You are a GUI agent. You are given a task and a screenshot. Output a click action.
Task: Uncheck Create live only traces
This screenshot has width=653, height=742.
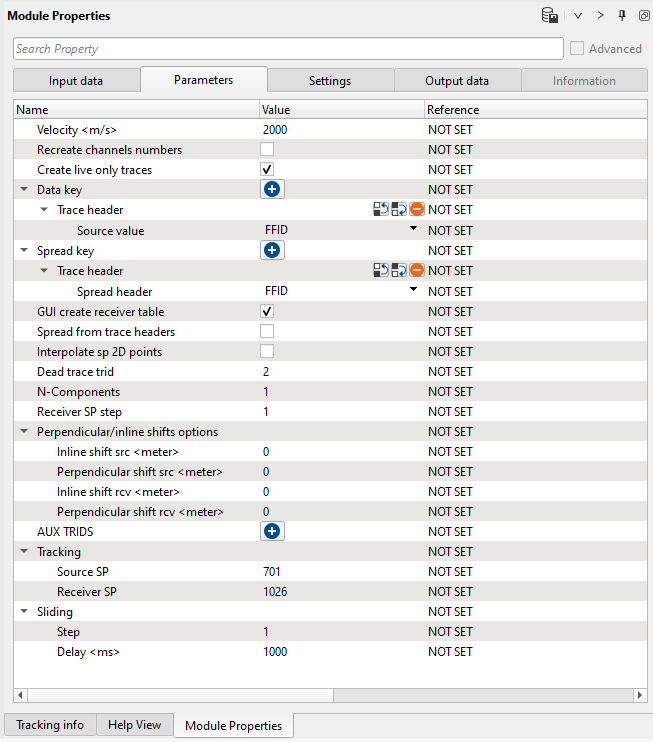[x=267, y=170]
